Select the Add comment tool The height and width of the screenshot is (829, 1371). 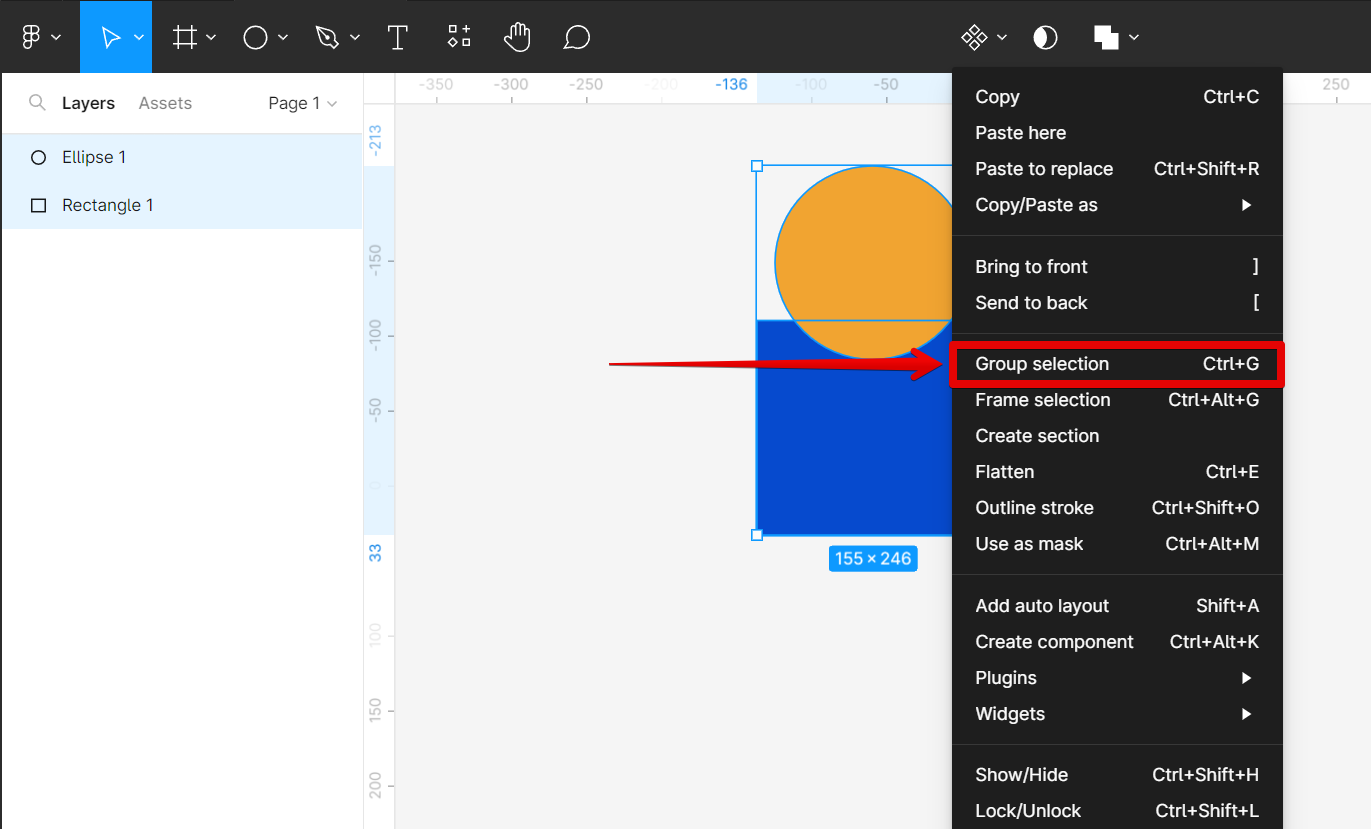click(x=577, y=37)
